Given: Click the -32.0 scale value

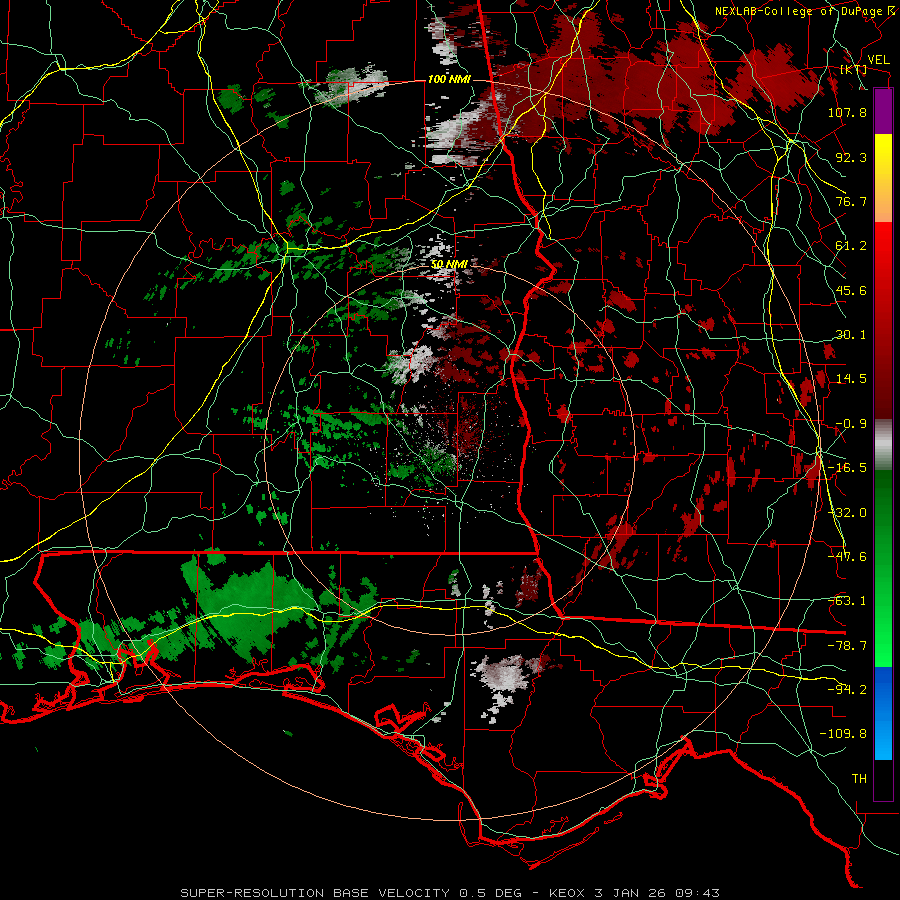Looking at the screenshot, I should point(847,513).
